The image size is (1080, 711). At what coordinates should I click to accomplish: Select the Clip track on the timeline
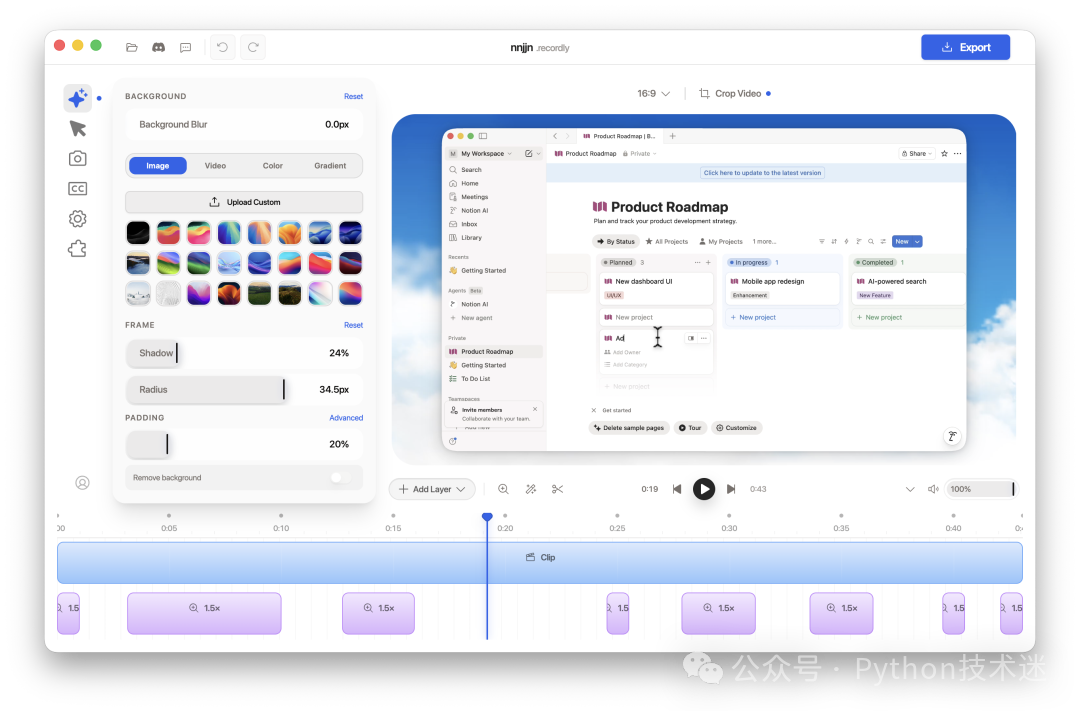pos(539,563)
